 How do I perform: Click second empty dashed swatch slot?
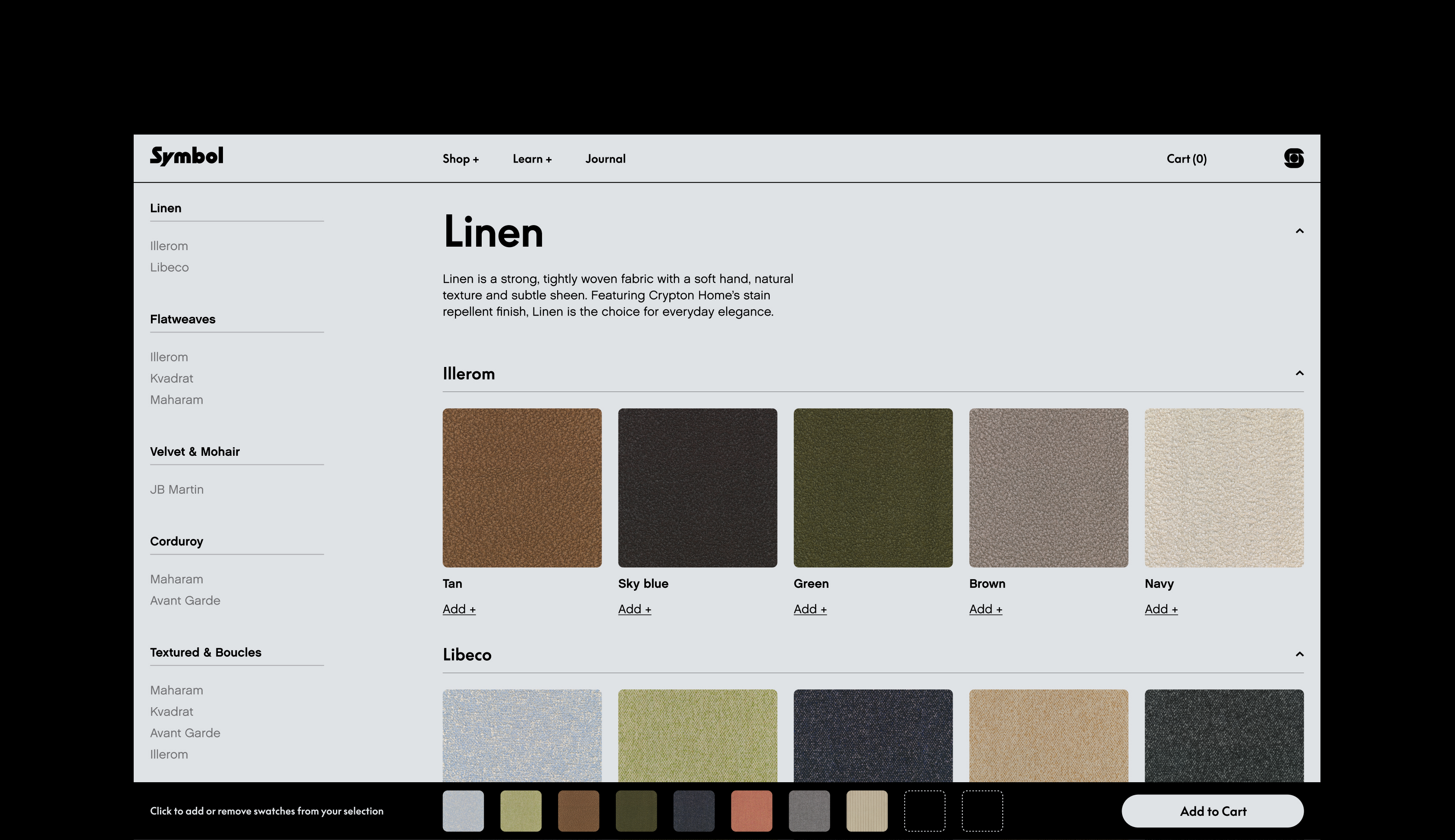click(x=982, y=811)
